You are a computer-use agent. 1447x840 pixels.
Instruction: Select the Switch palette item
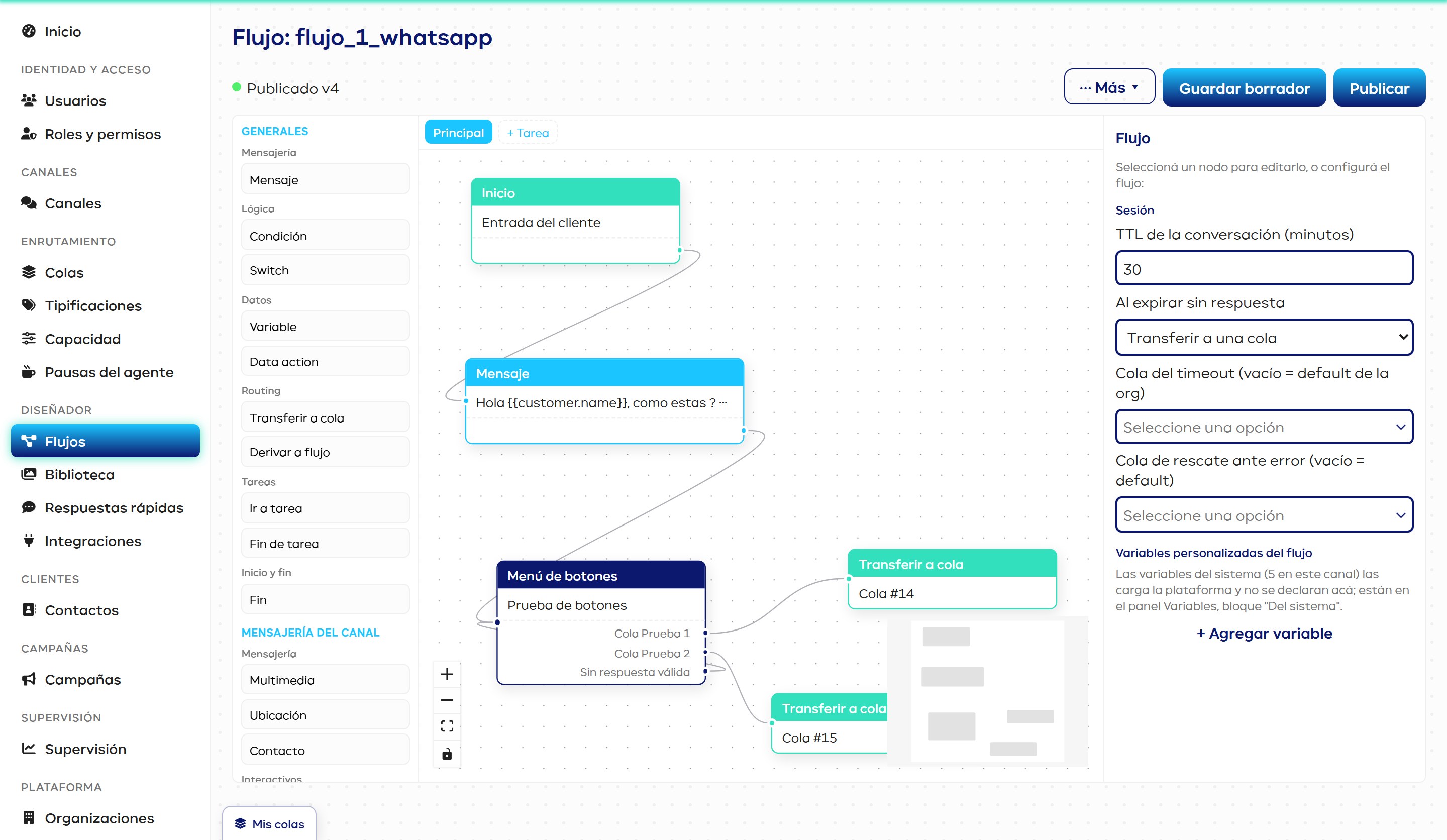click(x=325, y=270)
